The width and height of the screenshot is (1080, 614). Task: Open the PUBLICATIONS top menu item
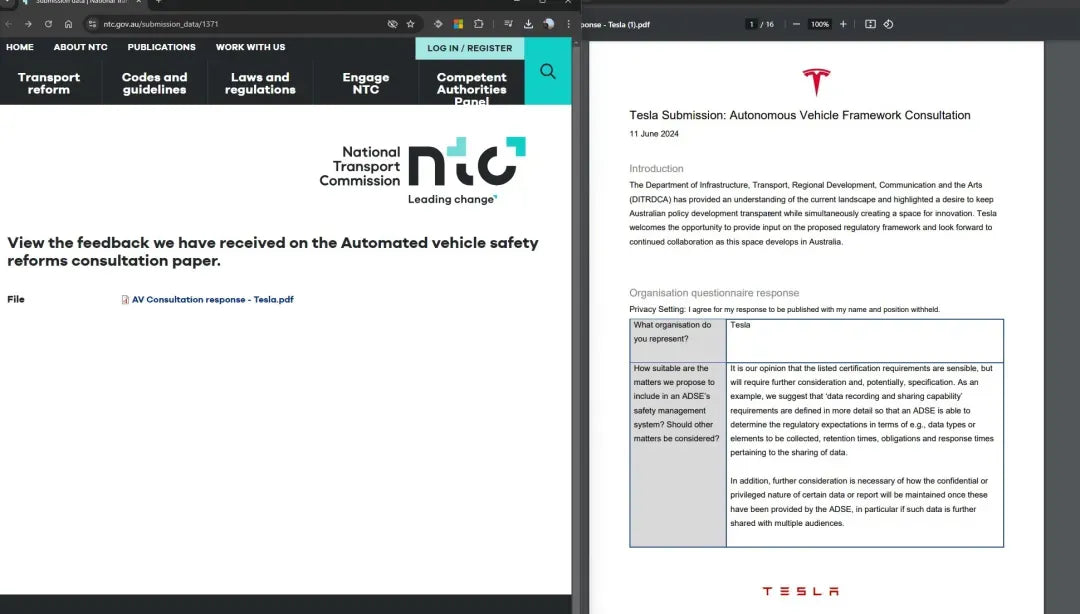(x=161, y=47)
